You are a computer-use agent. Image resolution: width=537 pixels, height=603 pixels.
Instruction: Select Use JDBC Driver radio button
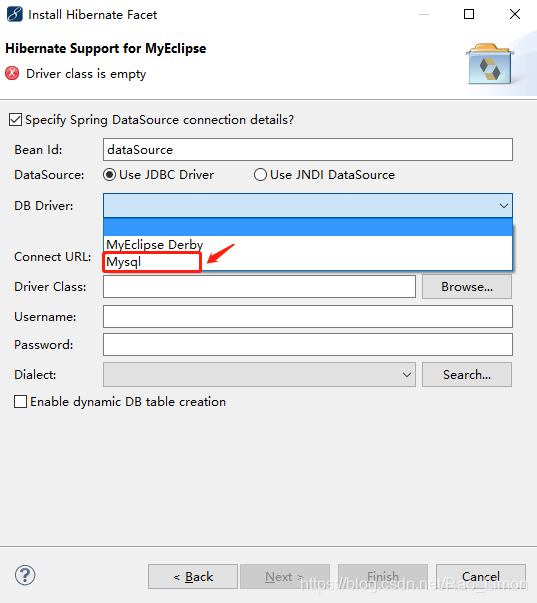pos(110,175)
